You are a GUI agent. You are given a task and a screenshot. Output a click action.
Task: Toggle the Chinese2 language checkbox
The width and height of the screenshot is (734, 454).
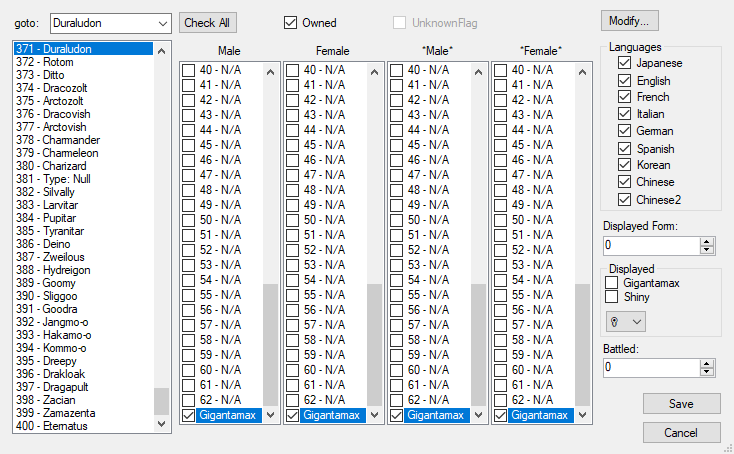coord(624,199)
